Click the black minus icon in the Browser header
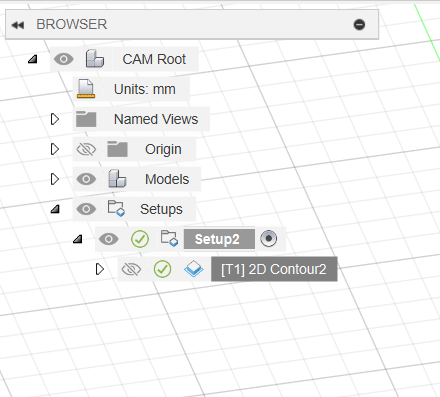The width and height of the screenshot is (440, 397). click(359, 24)
